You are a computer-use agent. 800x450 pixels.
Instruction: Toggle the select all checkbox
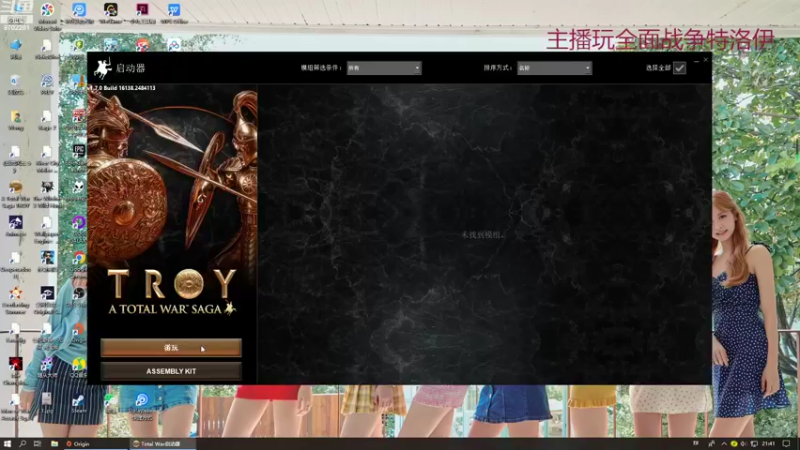679,67
